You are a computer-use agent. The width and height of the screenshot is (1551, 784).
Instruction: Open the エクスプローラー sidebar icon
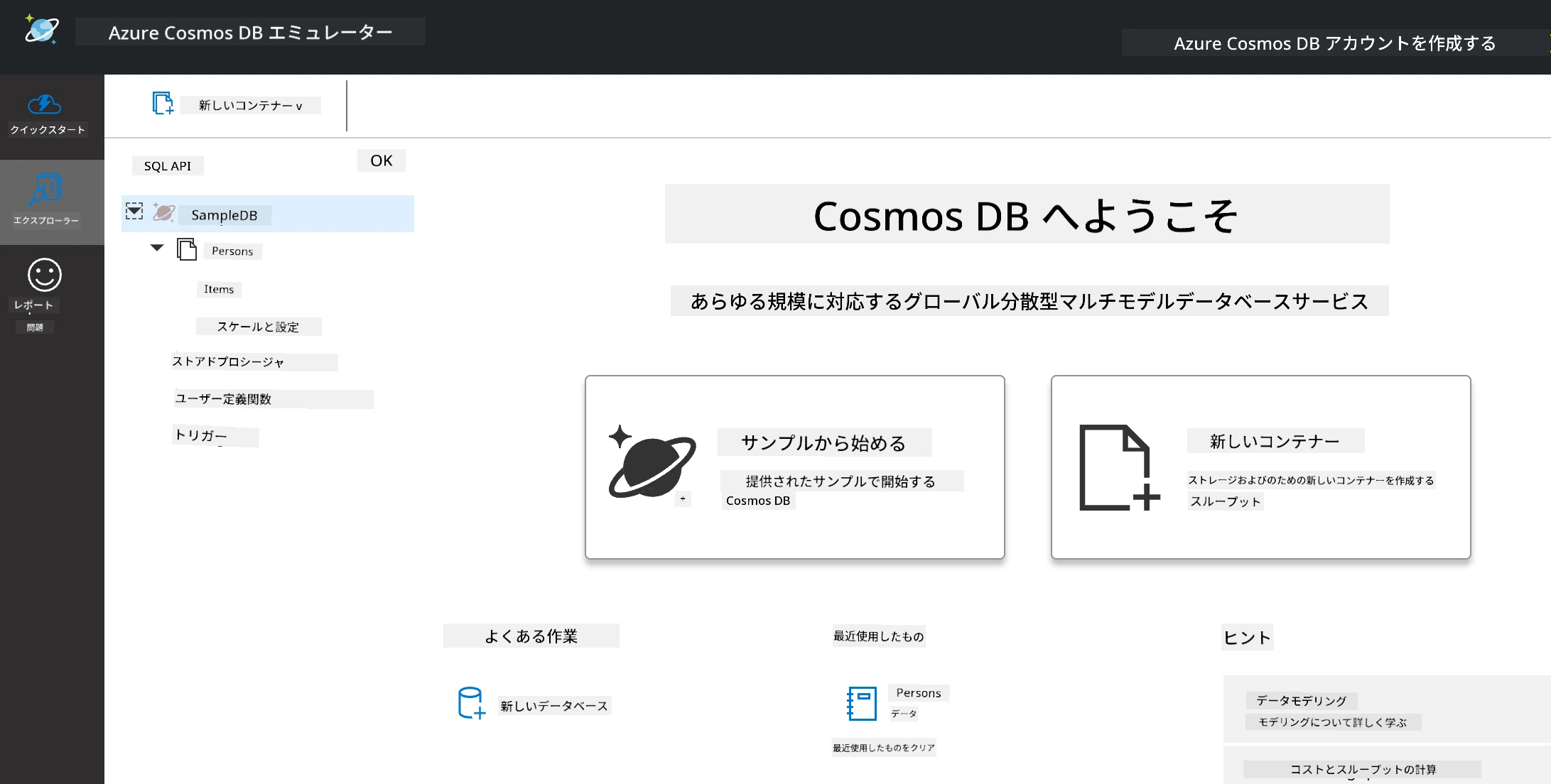[45, 190]
